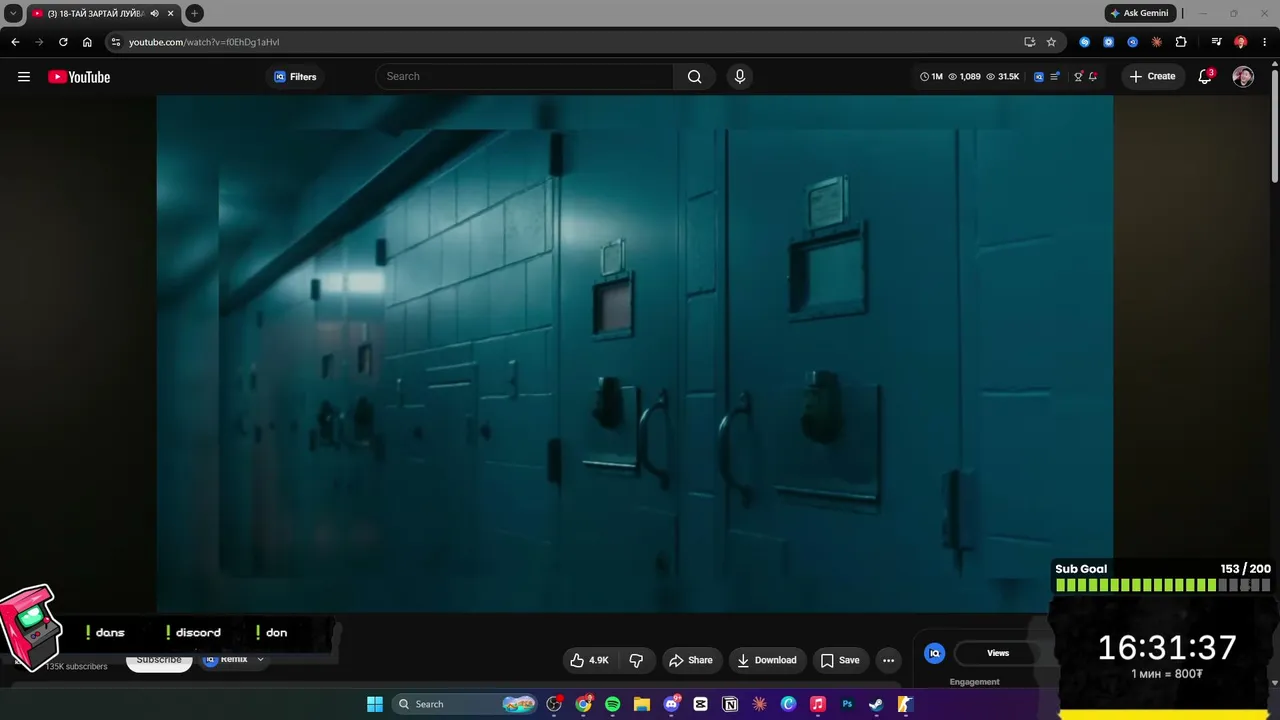This screenshot has width=1280, height=720.
Task: Open more actions ellipsis menu
Action: [x=888, y=660]
